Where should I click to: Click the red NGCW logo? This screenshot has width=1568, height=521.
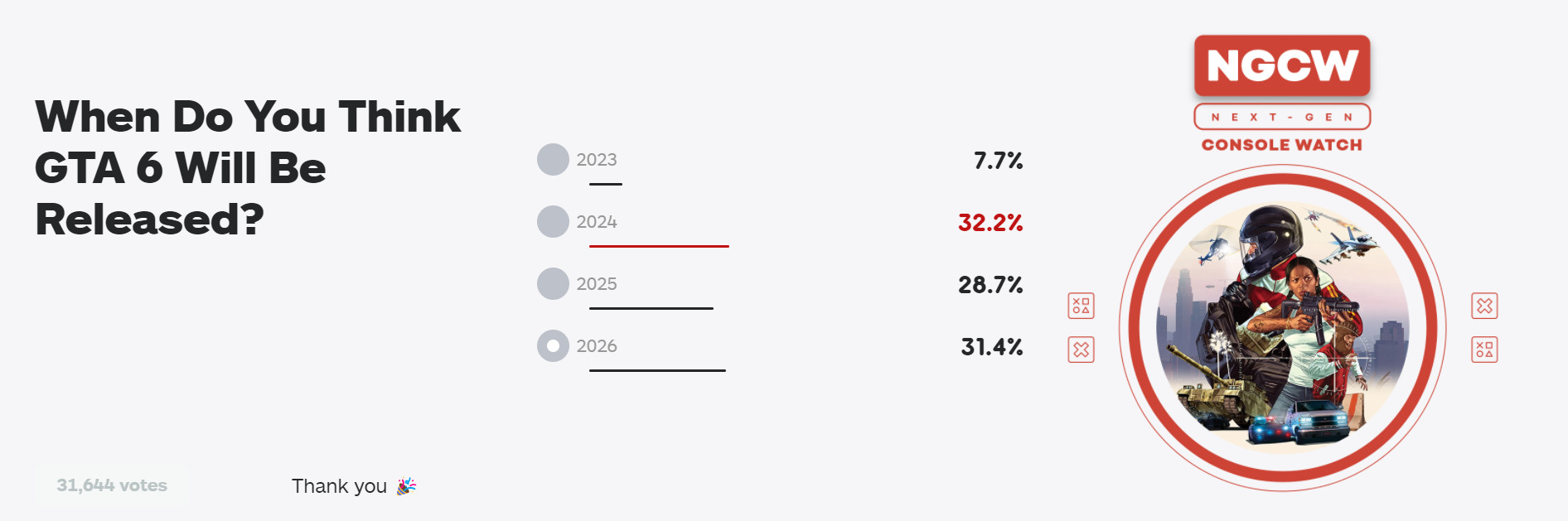coord(1282,65)
